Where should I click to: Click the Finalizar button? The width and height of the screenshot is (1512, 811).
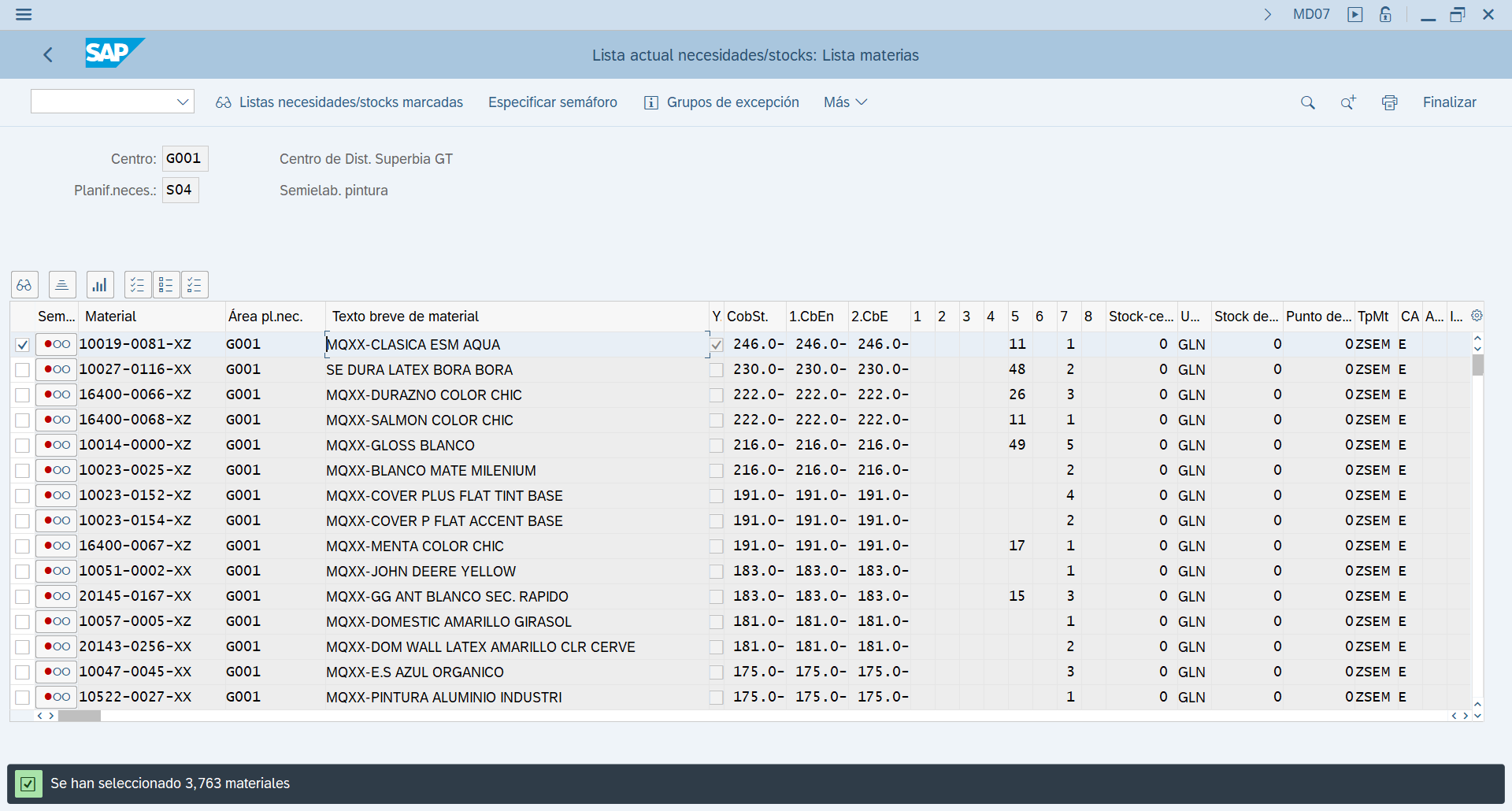(1449, 102)
